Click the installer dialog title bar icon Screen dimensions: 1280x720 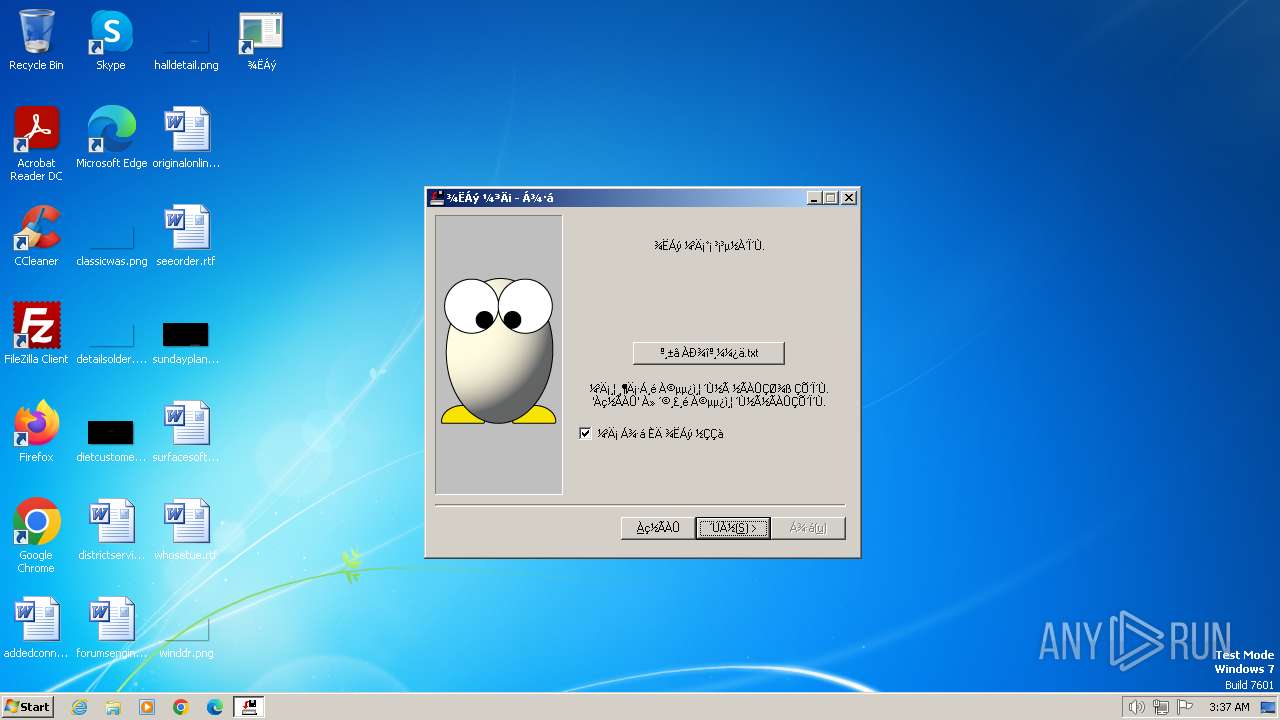click(437, 198)
